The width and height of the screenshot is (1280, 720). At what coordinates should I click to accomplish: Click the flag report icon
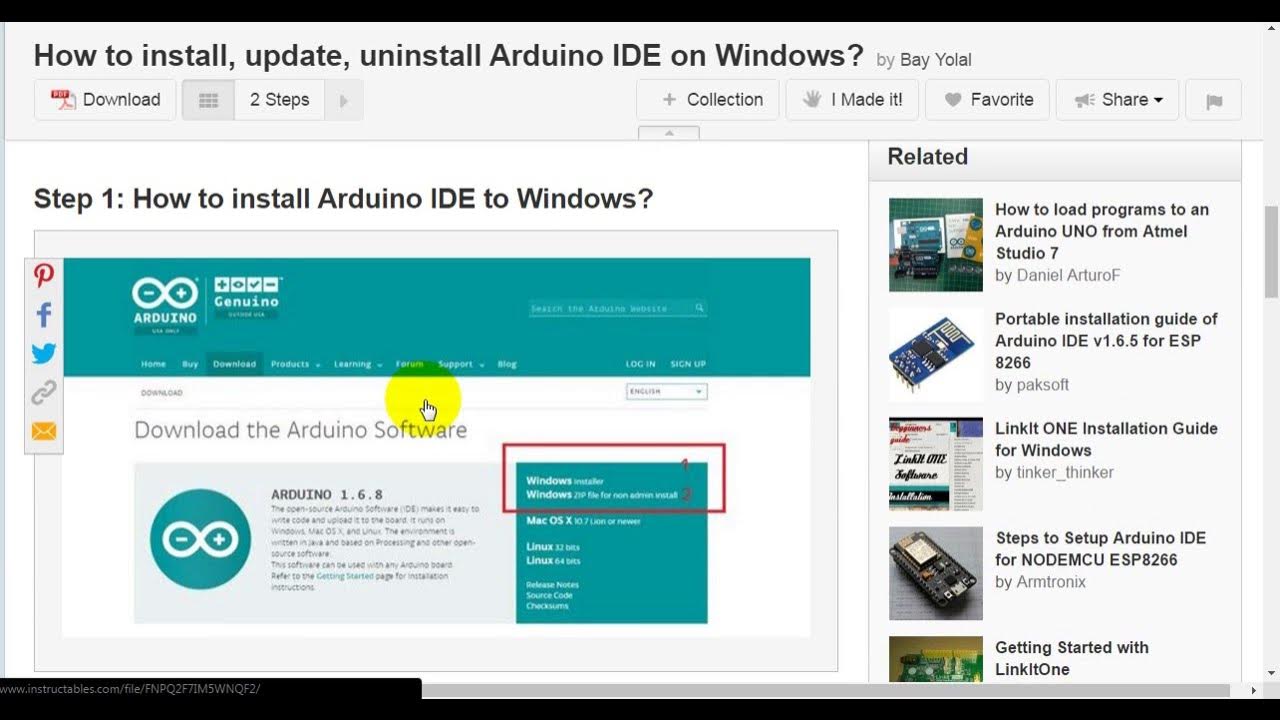click(x=1213, y=100)
